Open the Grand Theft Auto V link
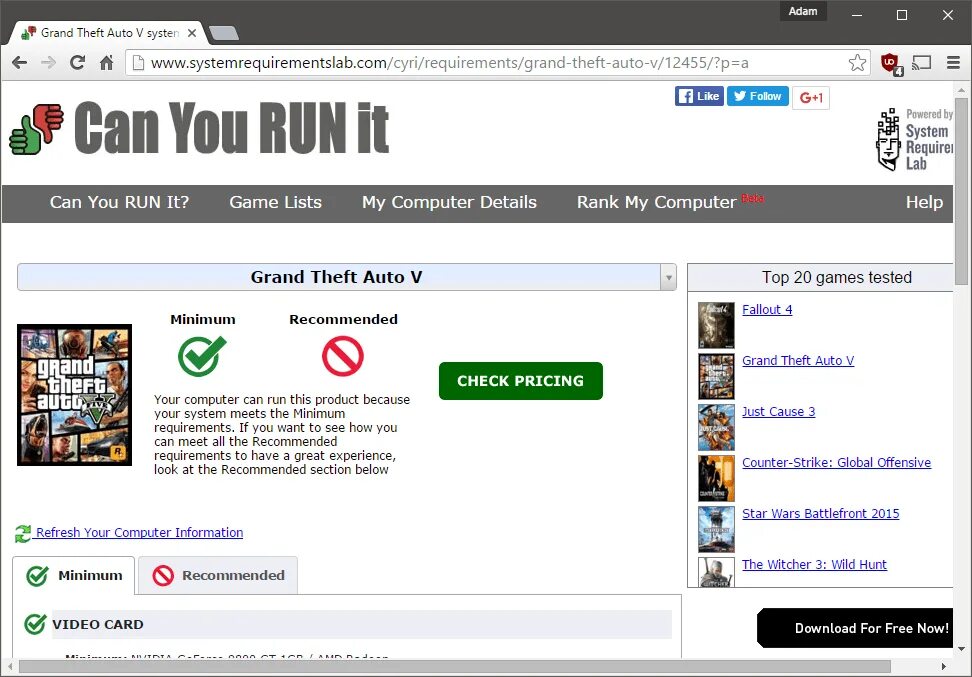Viewport: 972px width, 677px height. pos(798,360)
